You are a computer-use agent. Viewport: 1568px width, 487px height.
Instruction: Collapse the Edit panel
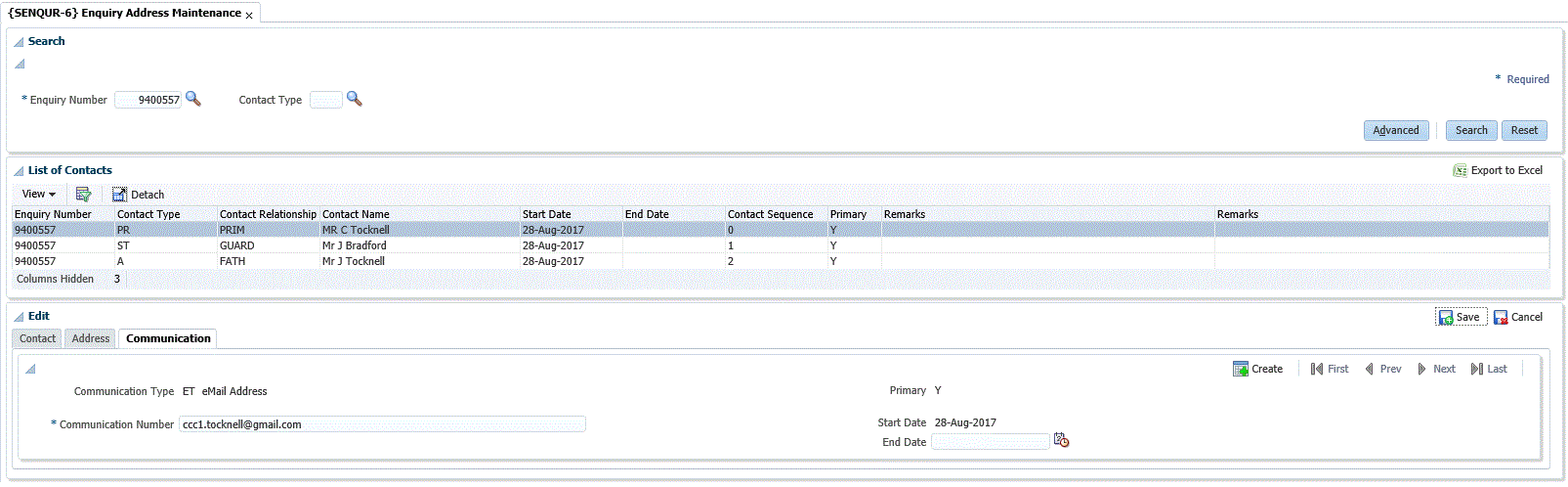[x=19, y=317]
